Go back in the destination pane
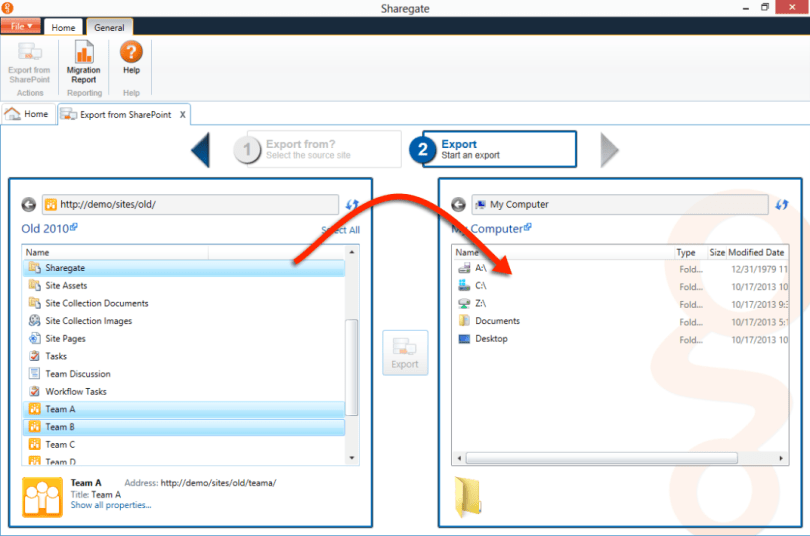The height and width of the screenshot is (536, 810). point(458,204)
